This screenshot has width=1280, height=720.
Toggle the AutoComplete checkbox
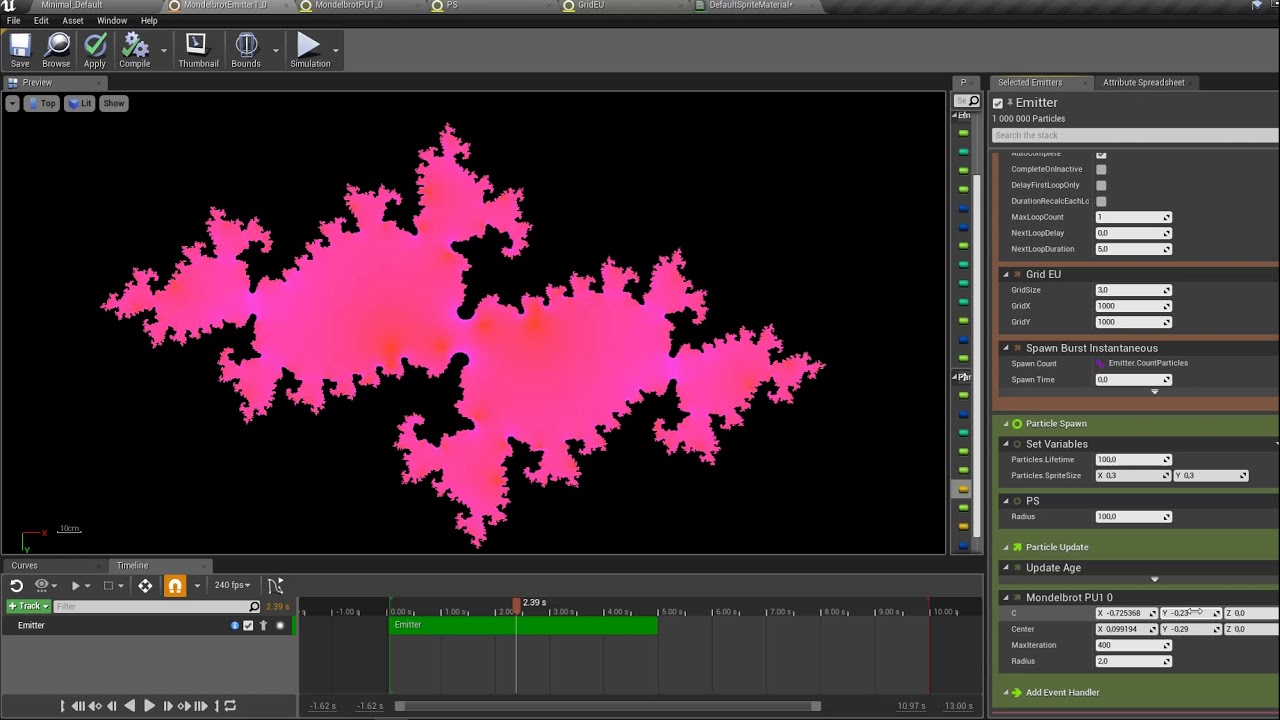pyautogui.click(x=1101, y=154)
